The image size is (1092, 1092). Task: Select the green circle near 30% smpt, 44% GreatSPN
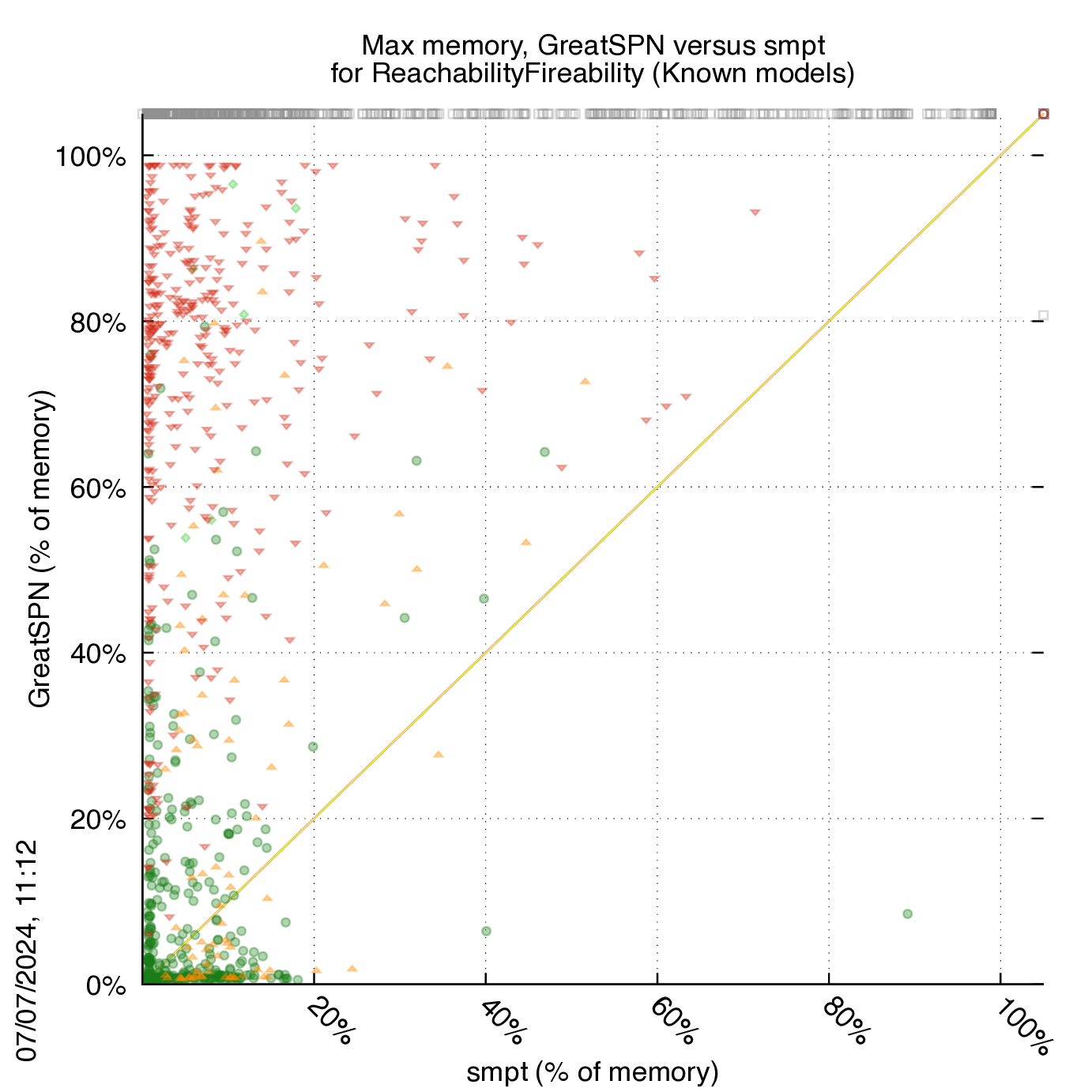(x=405, y=618)
